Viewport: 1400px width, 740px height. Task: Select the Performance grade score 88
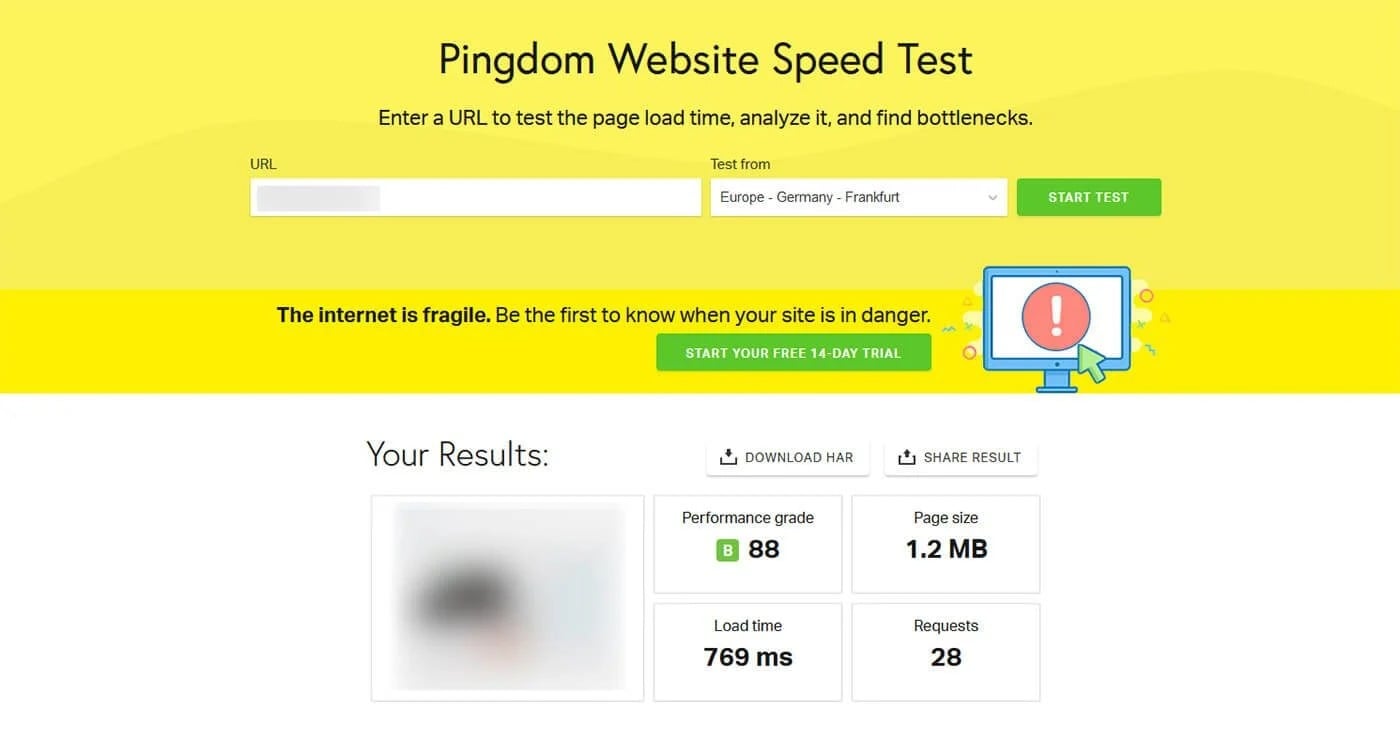(764, 550)
